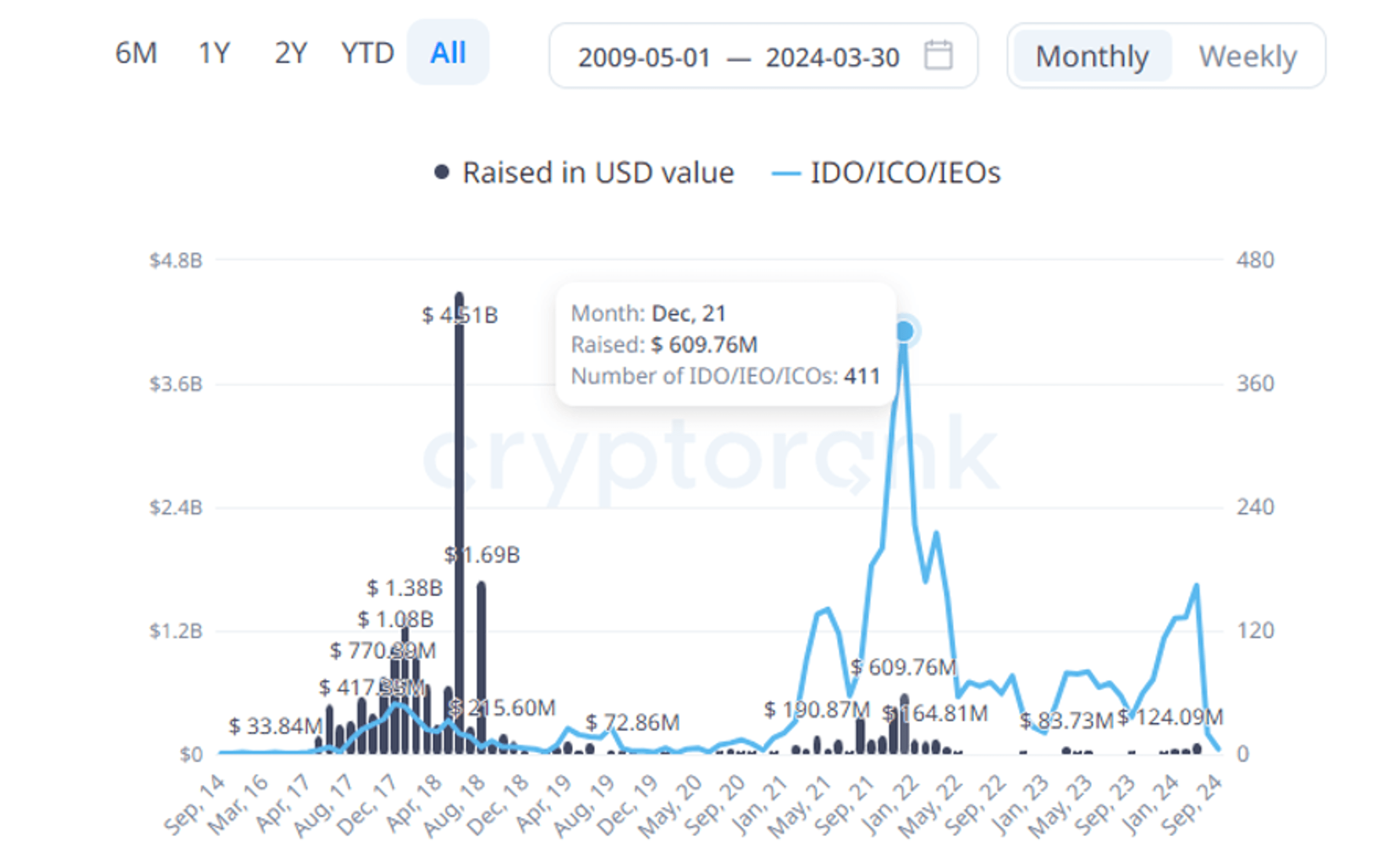The image size is (1378, 868).
Task: Click the Sep, 24 axis label
Action: pyautogui.click(x=1193, y=804)
